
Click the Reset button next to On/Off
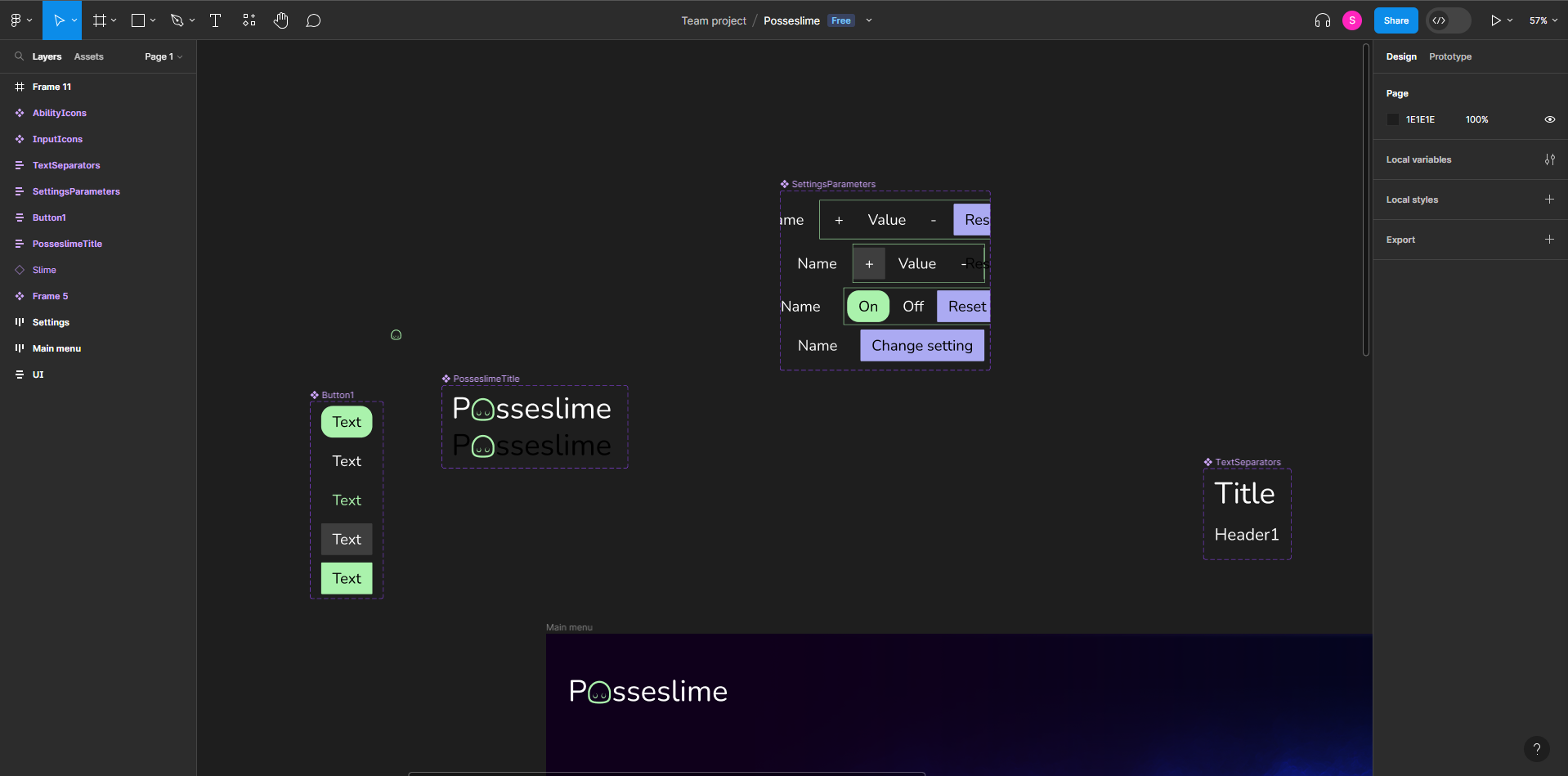click(x=964, y=307)
